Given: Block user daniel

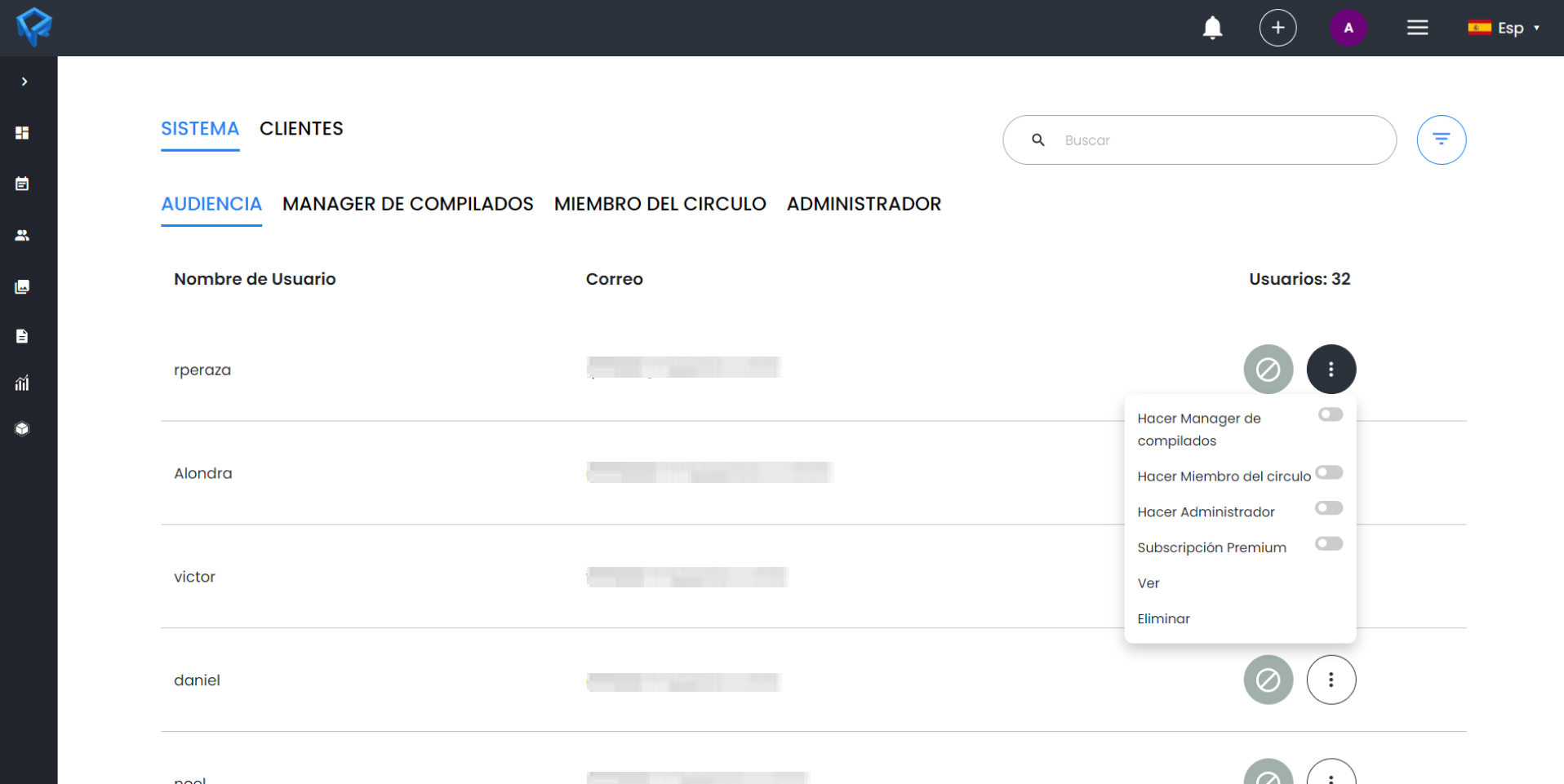Looking at the screenshot, I should [1268, 680].
